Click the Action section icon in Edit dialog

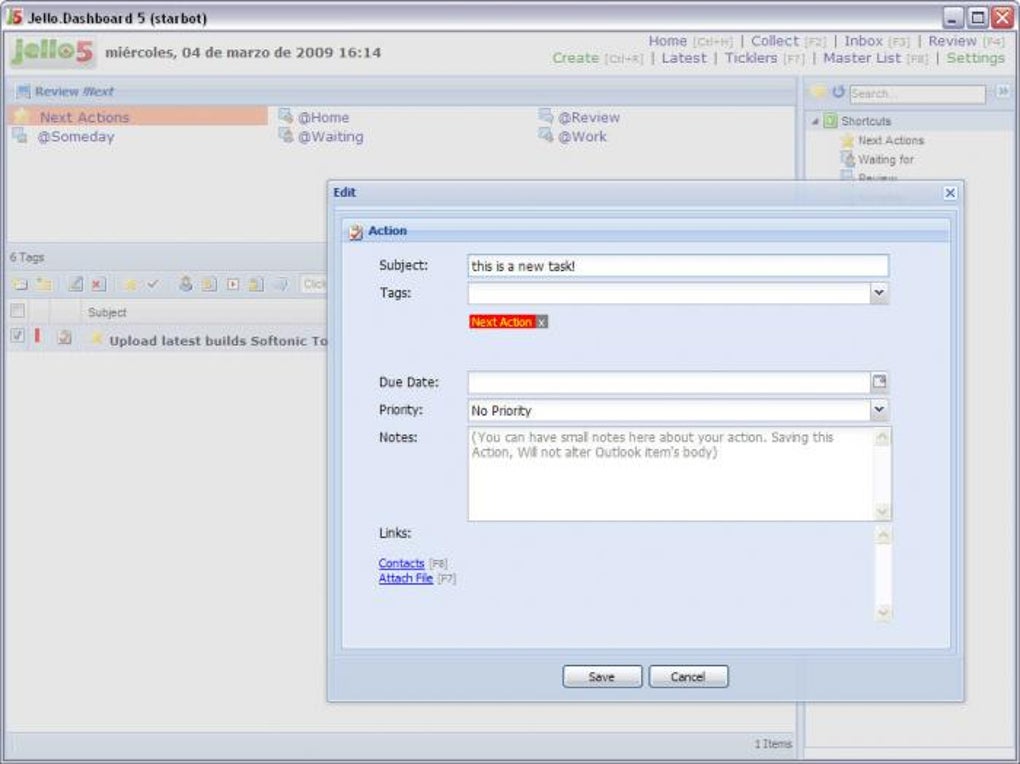355,232
